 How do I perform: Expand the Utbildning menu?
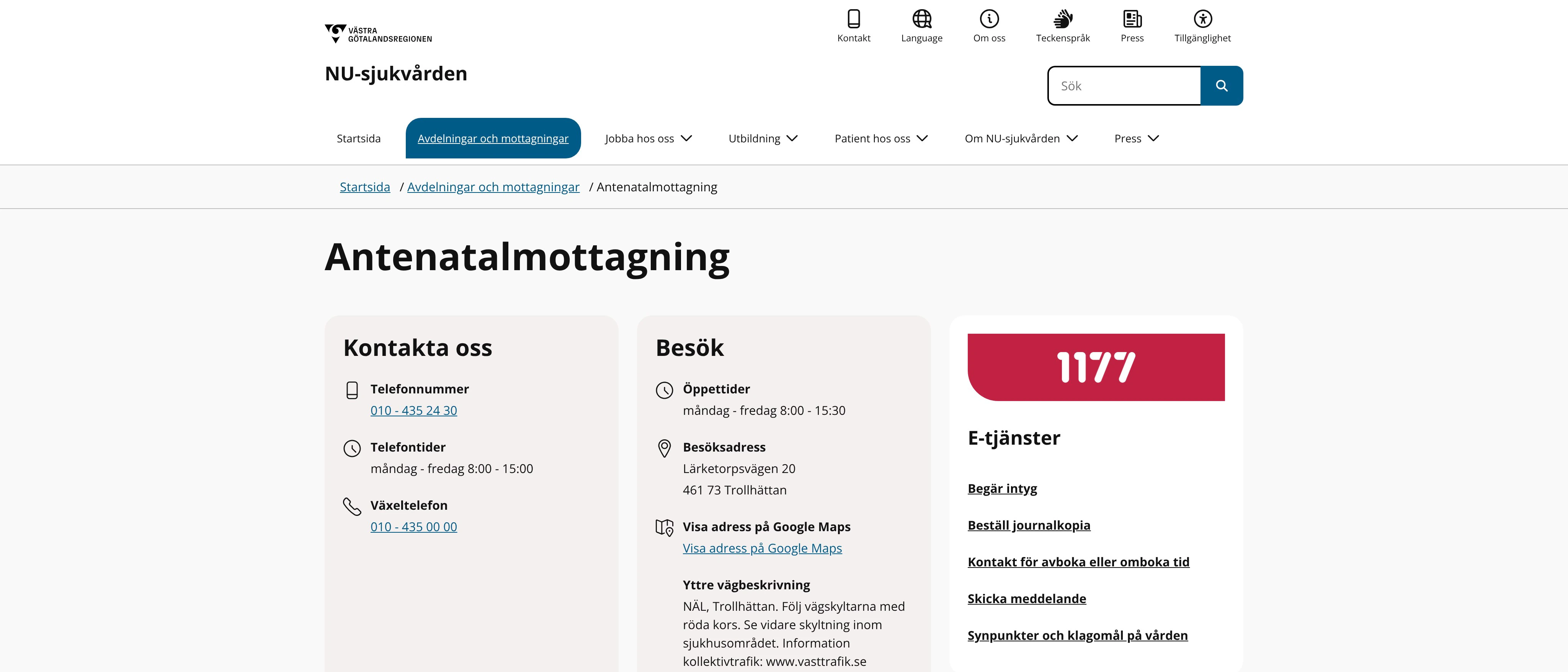tap(763, 139)
